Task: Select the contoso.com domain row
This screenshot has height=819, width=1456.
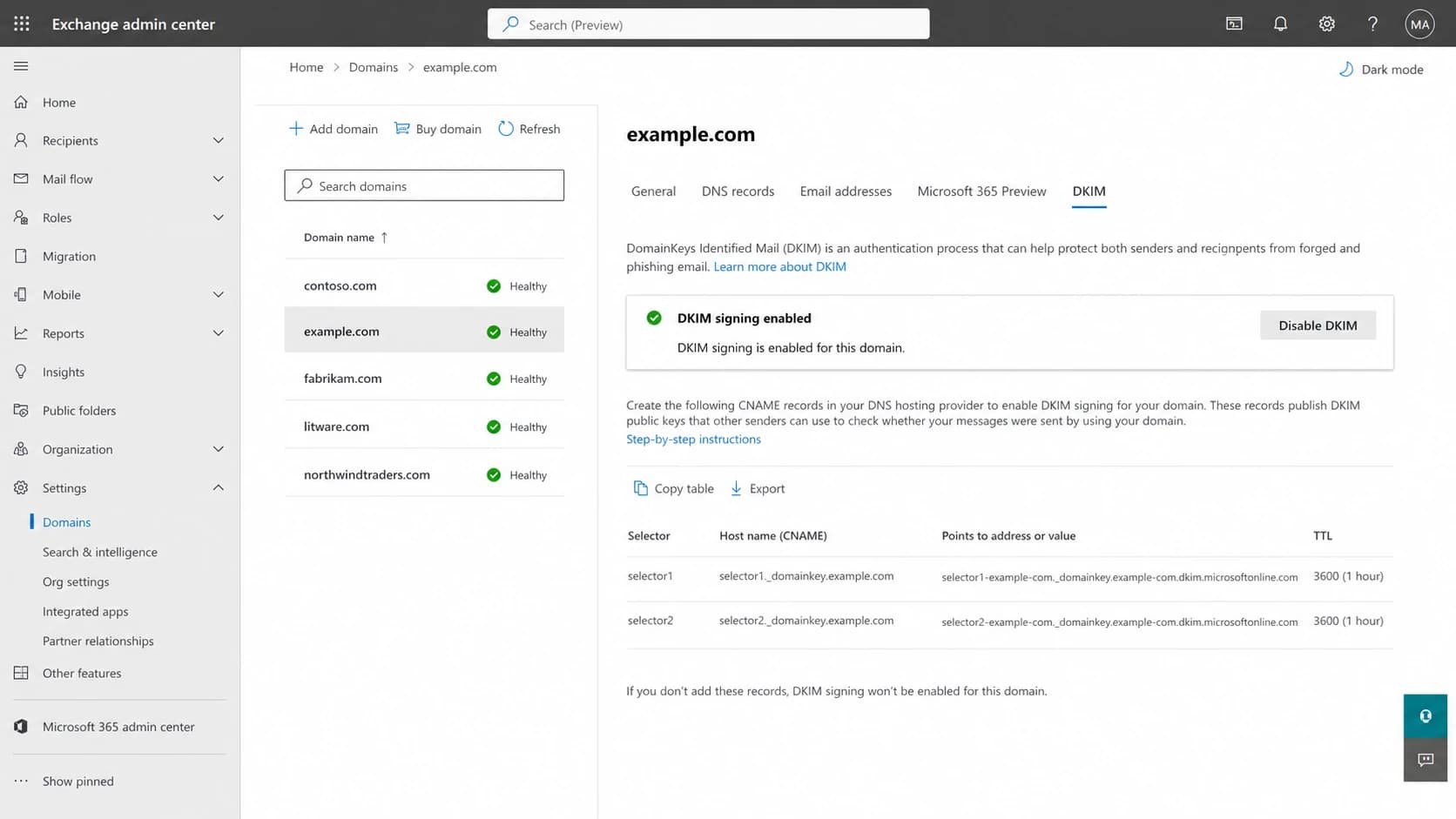Action: pos(424,285)
